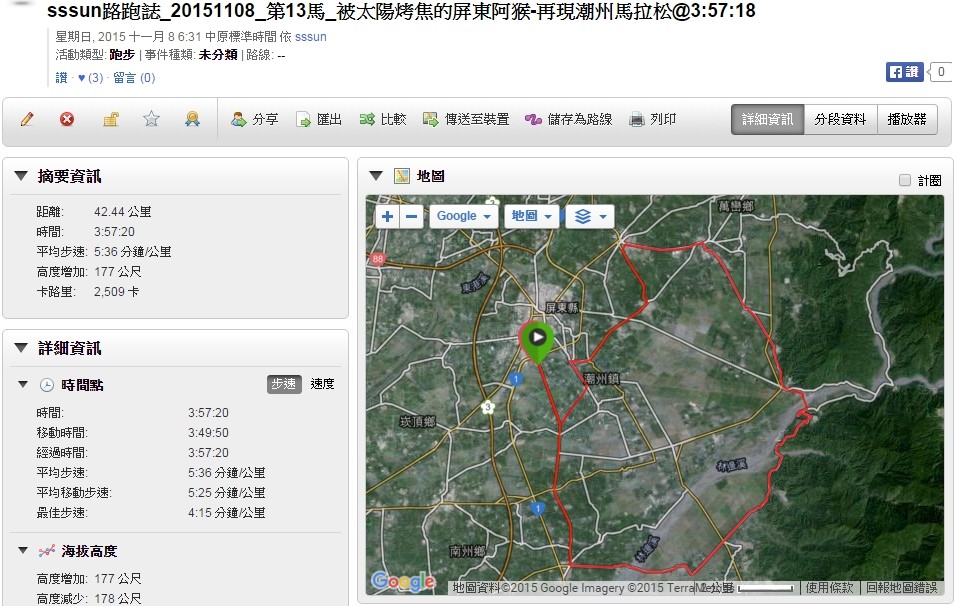Open the map layers dropdown
This screenshot has height=606, width=956.
click(589, 216)
